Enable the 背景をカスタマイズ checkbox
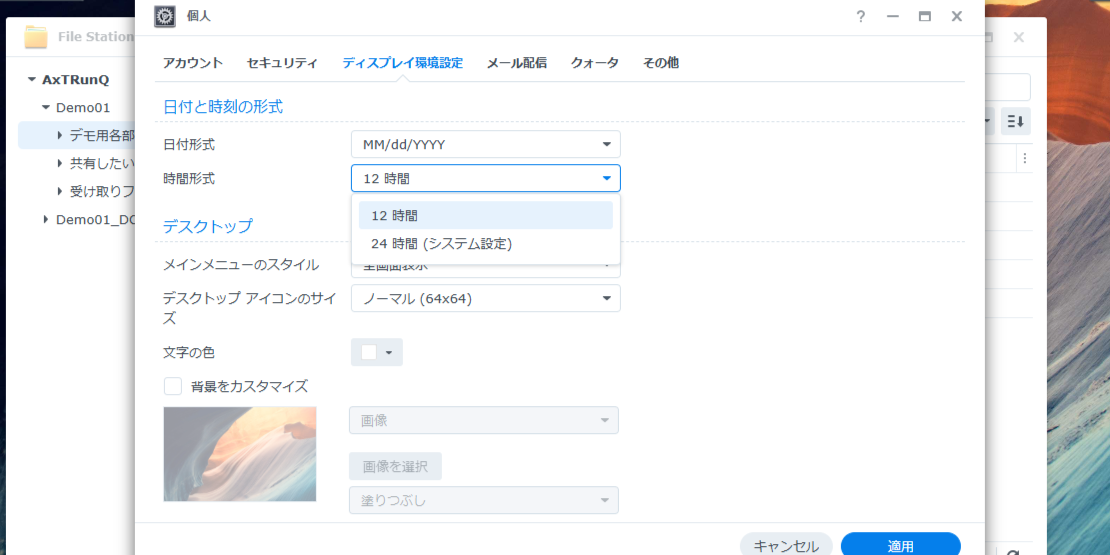Screen dimensions: 1110x555 click(x=173, y=386)
